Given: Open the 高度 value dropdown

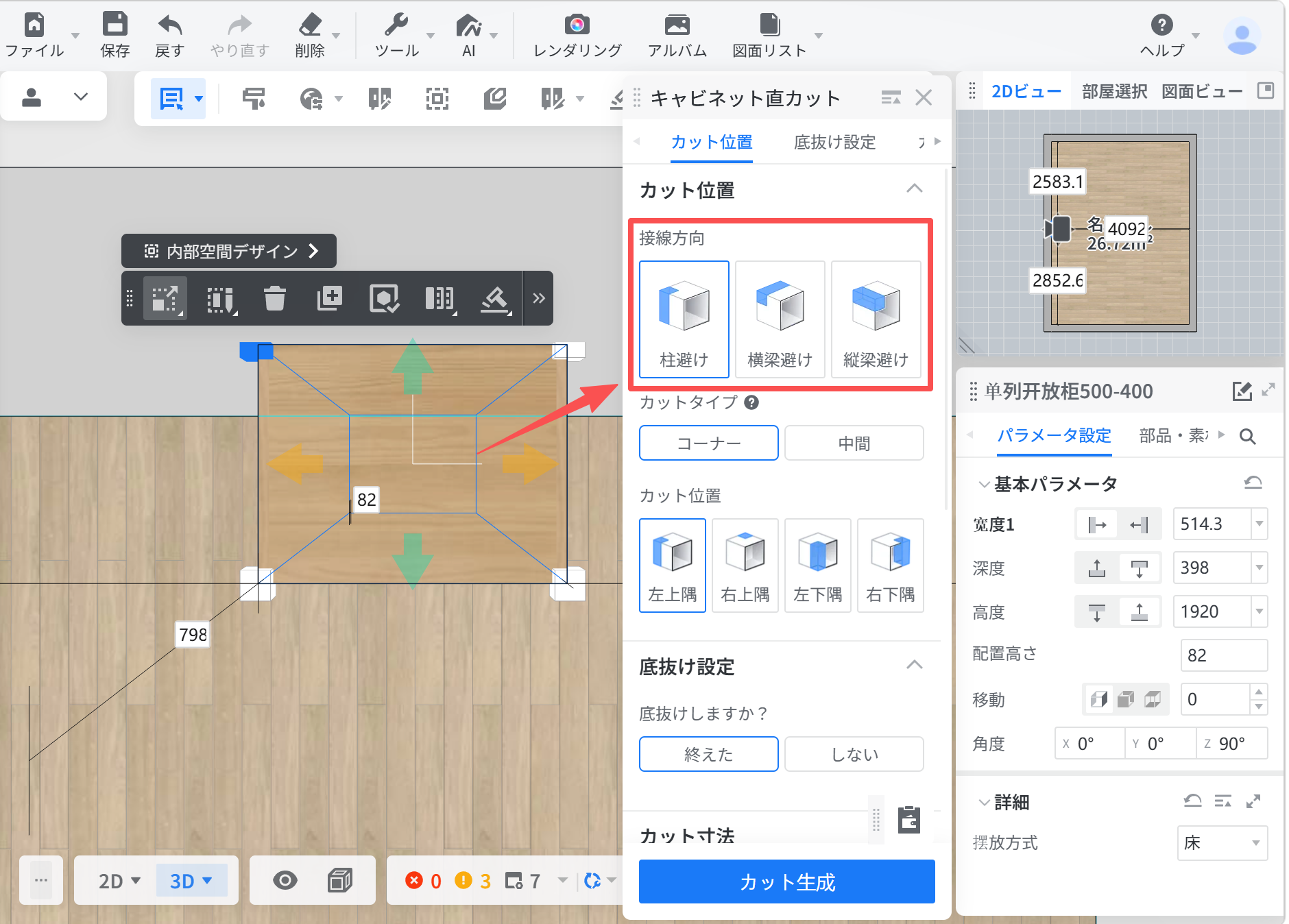Looking at the screenshot, I should coord(1259,612).
